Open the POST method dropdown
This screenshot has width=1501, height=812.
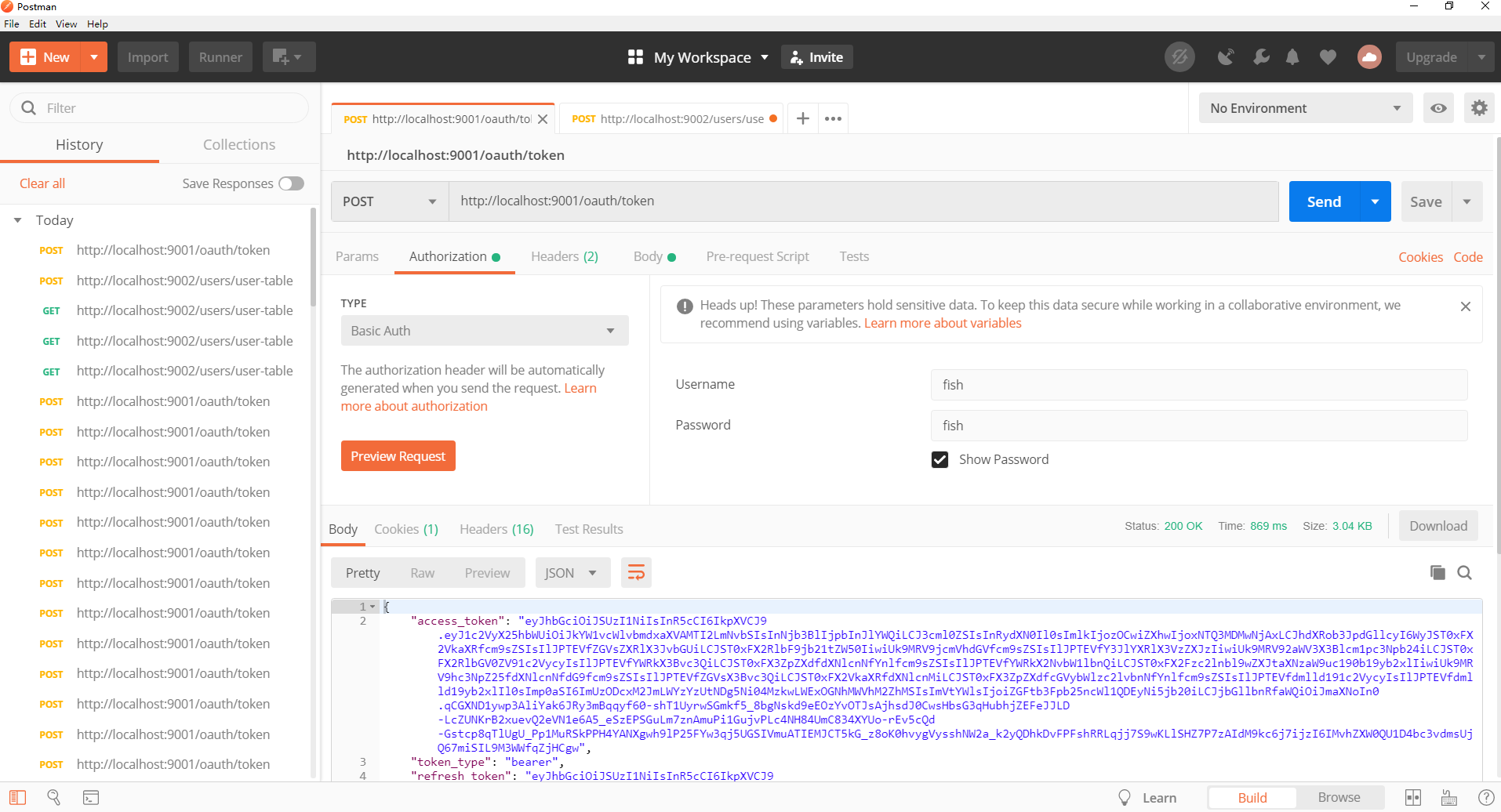click(390, 201)
